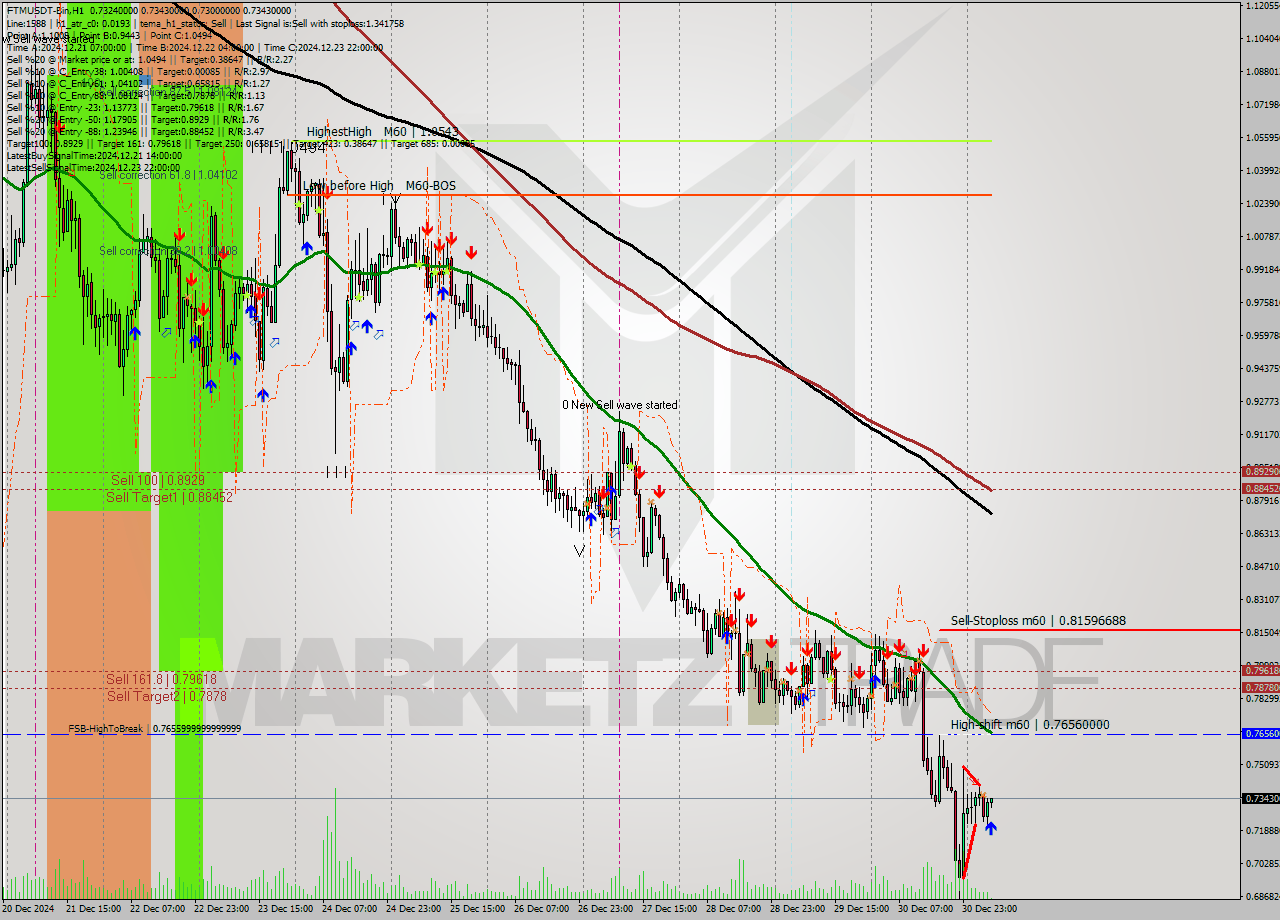Click the 1.00785 price axis value
1280x920 pixels.
(1262, 236)
